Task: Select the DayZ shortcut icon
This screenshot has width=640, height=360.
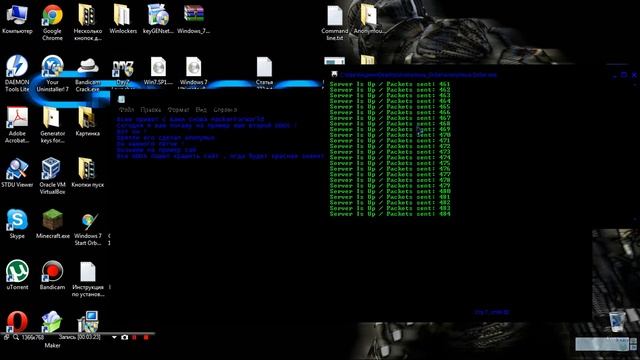Action: [122, 73]
